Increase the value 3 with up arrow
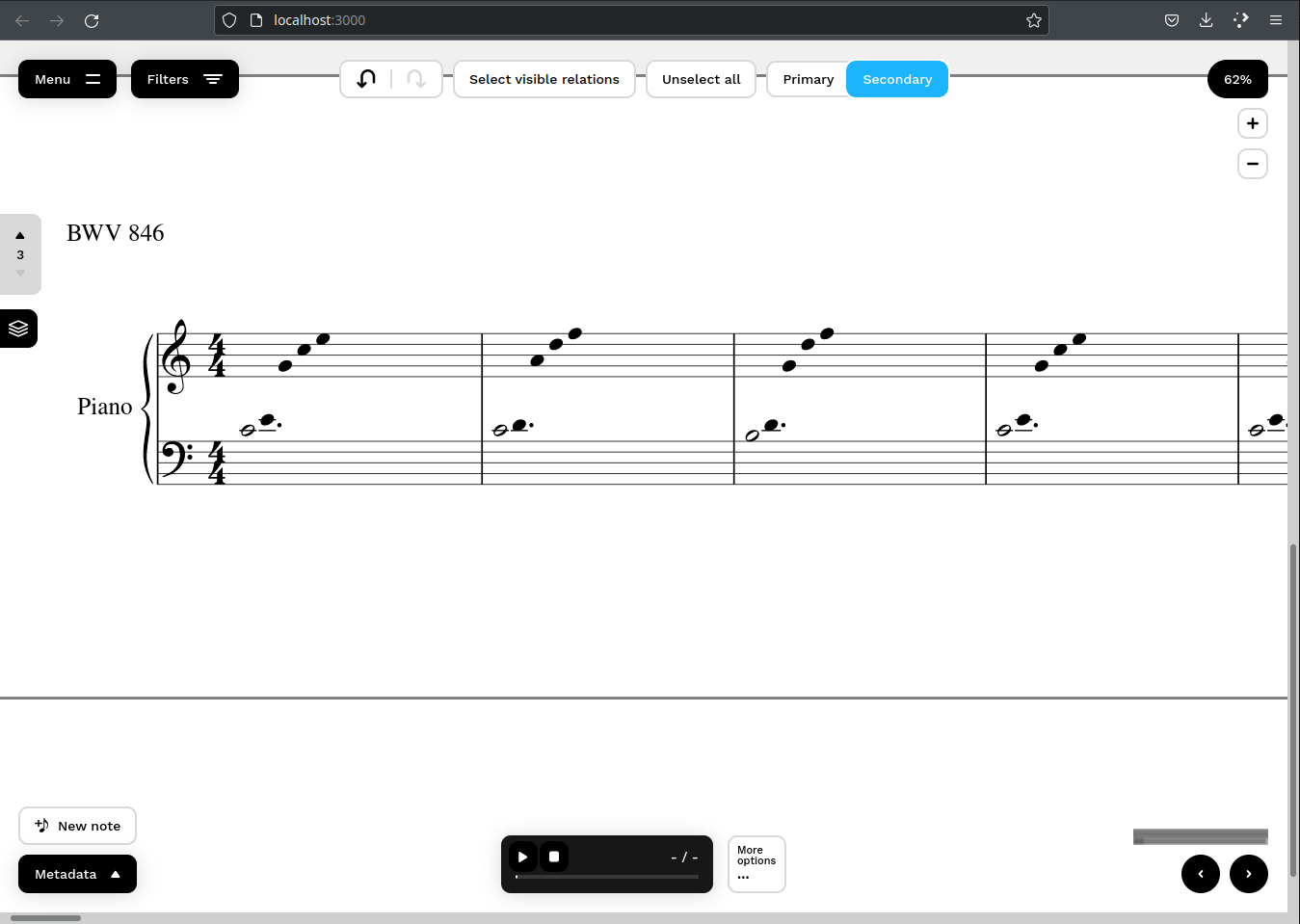Viewport: 1300px width, 924px height. (20, 235)
